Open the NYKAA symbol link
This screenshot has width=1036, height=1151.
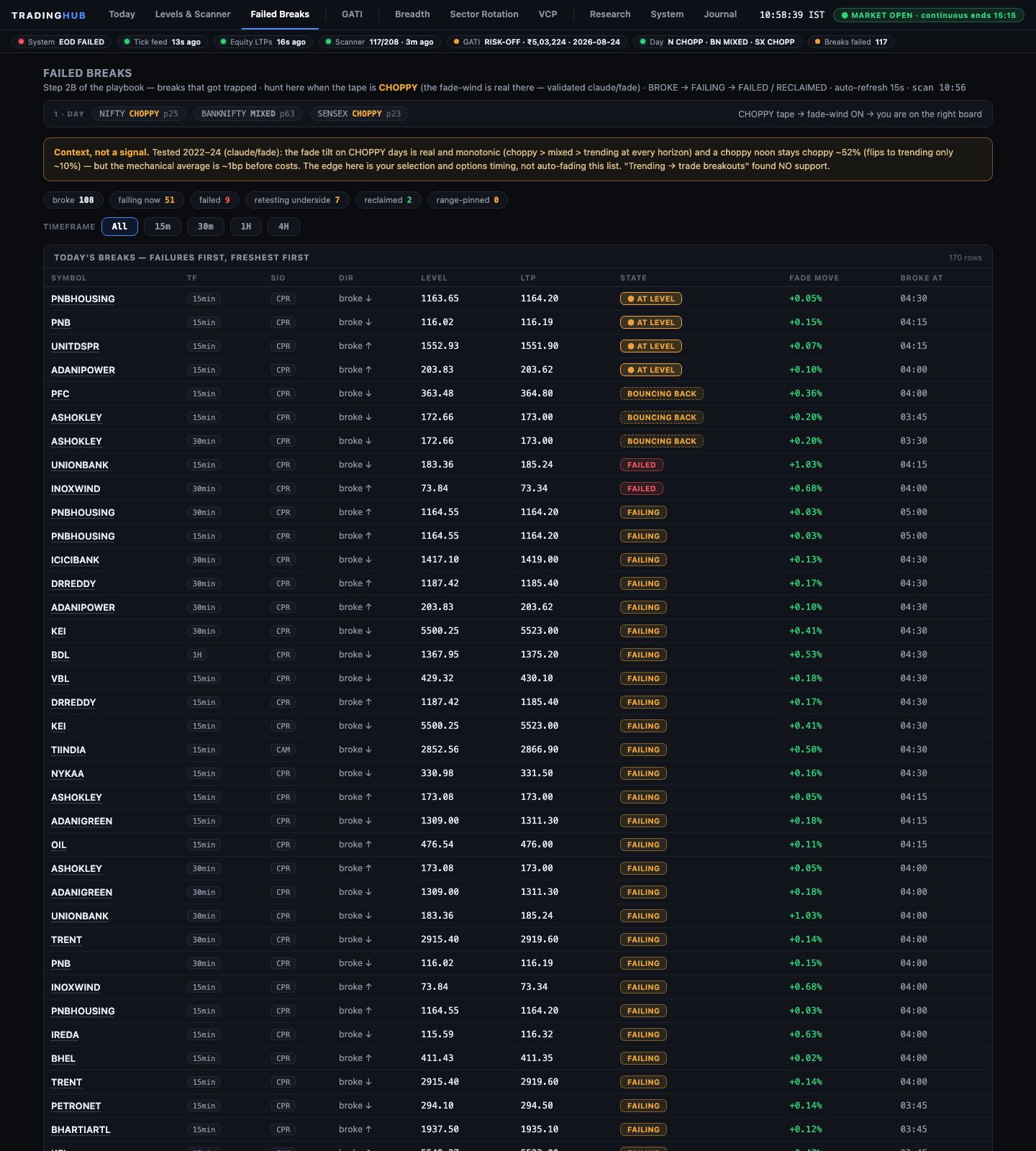[68, 773]
